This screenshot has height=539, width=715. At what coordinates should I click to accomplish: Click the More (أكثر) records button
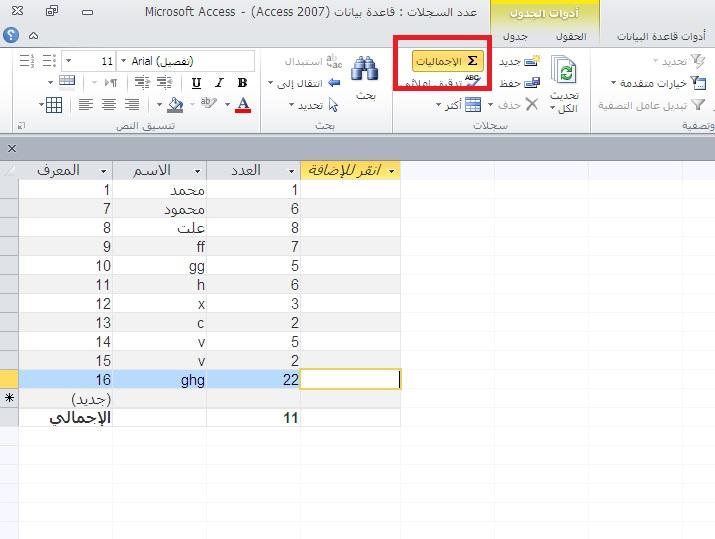click(472, 105)
